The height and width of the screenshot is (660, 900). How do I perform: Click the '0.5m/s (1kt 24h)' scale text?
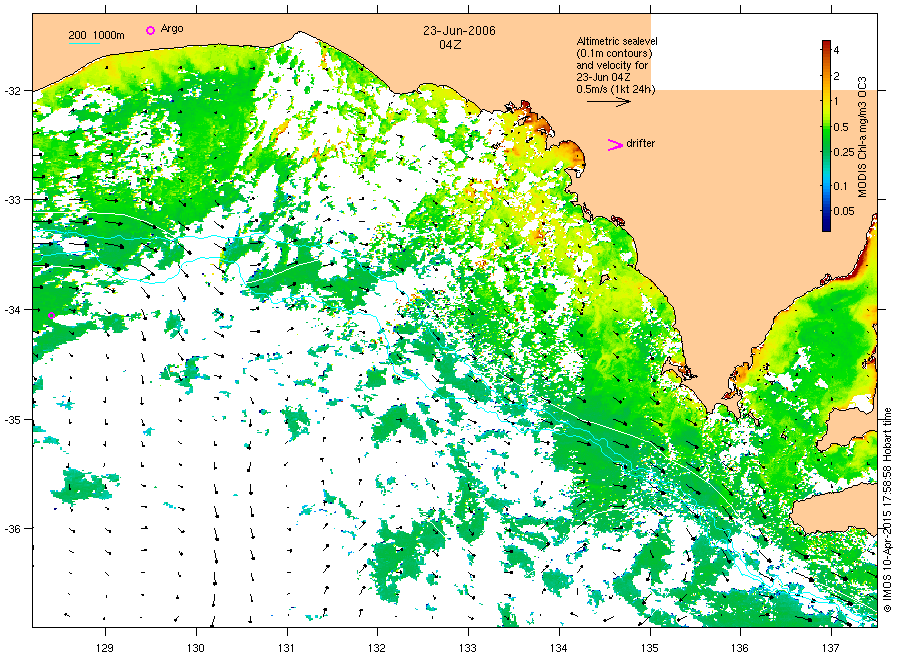click(616, 89)
